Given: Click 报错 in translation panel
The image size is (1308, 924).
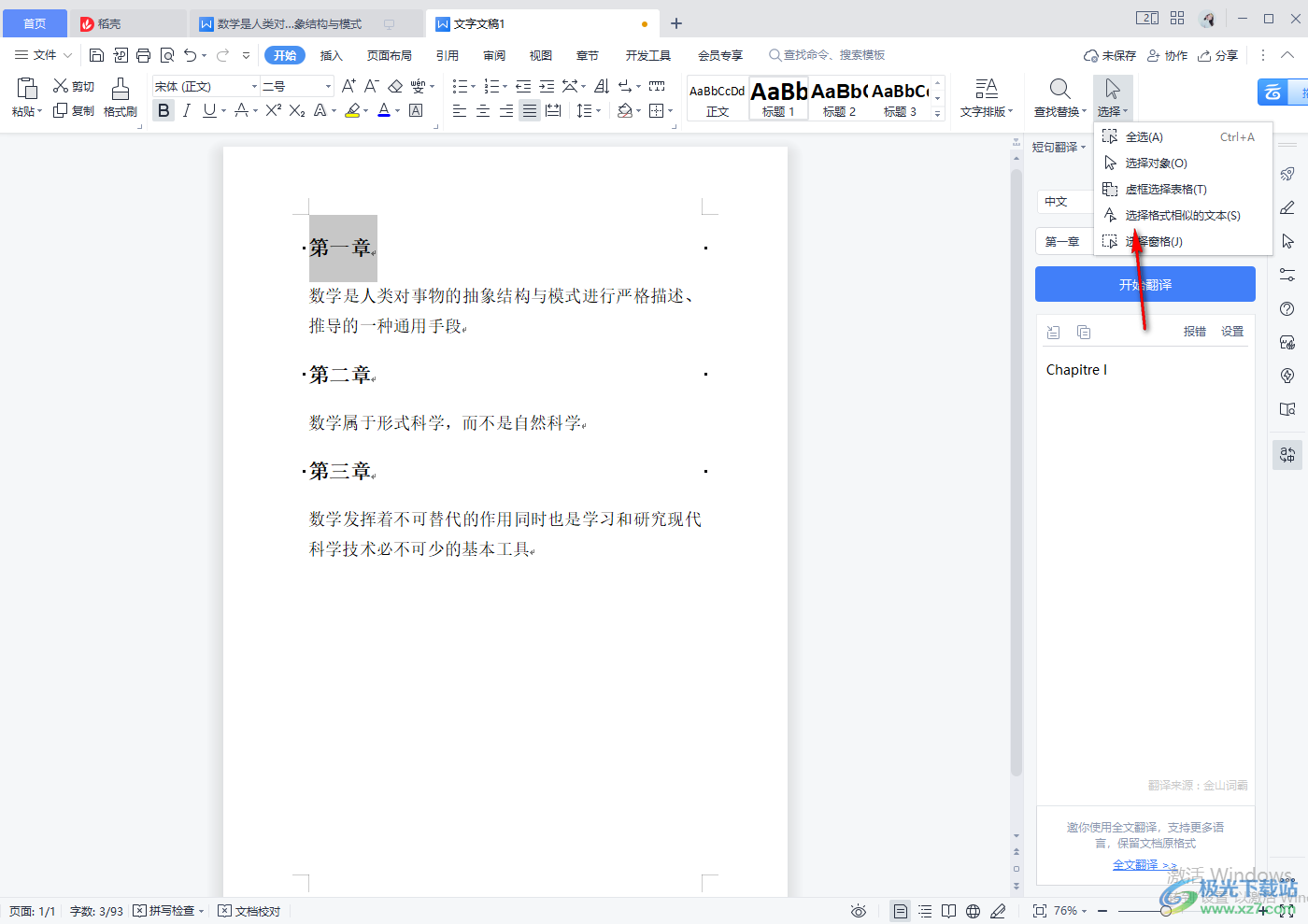Looking at the screenshot, I should (1194, 332).
